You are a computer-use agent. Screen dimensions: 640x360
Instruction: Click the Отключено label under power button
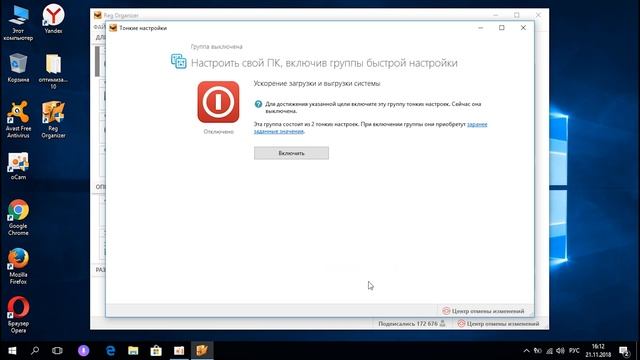[x=218, y=132]
